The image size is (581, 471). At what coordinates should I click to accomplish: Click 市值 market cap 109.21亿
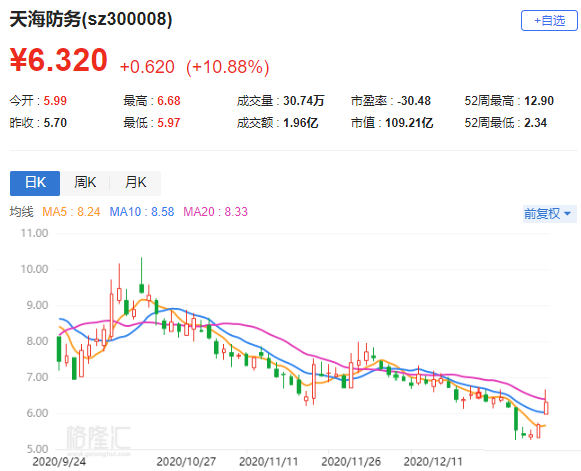(409, 123)
